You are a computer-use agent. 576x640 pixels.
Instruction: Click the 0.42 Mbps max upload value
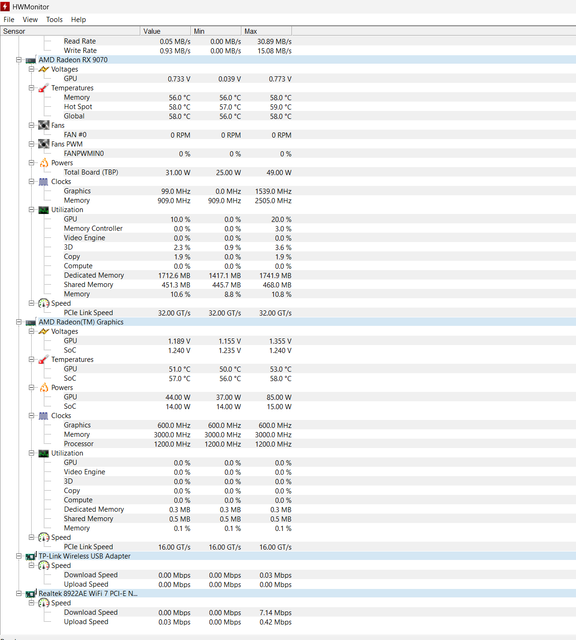pos(276,622)
